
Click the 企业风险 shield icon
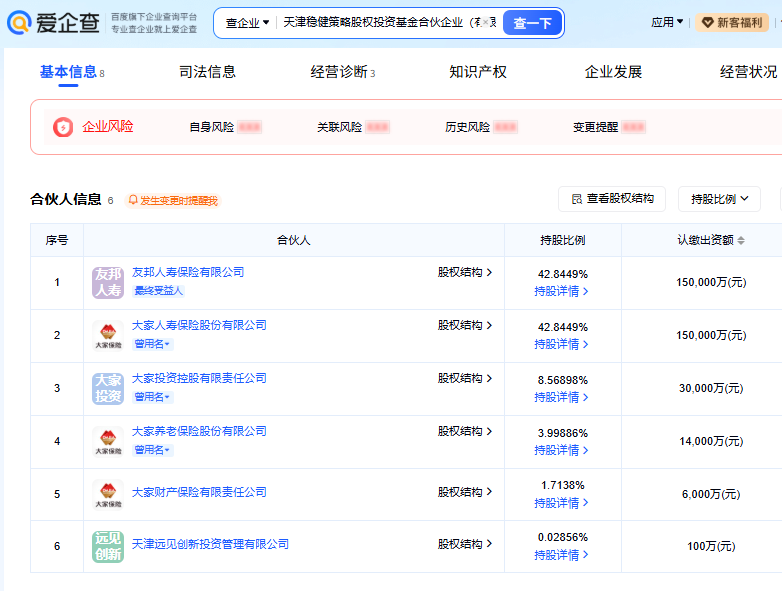(x=63, y=127)
